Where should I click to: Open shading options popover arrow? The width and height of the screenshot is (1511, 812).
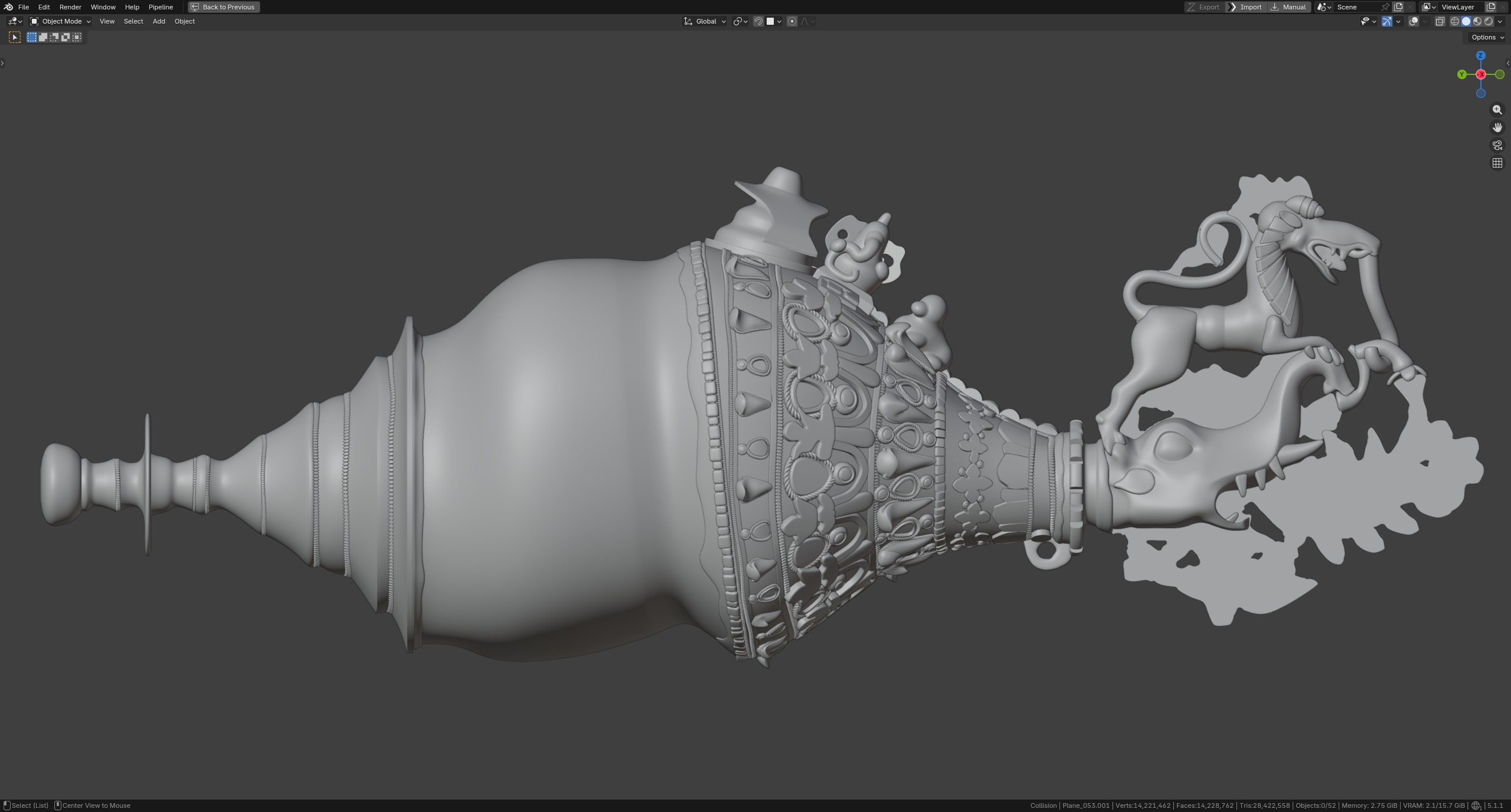(1500, 21)
